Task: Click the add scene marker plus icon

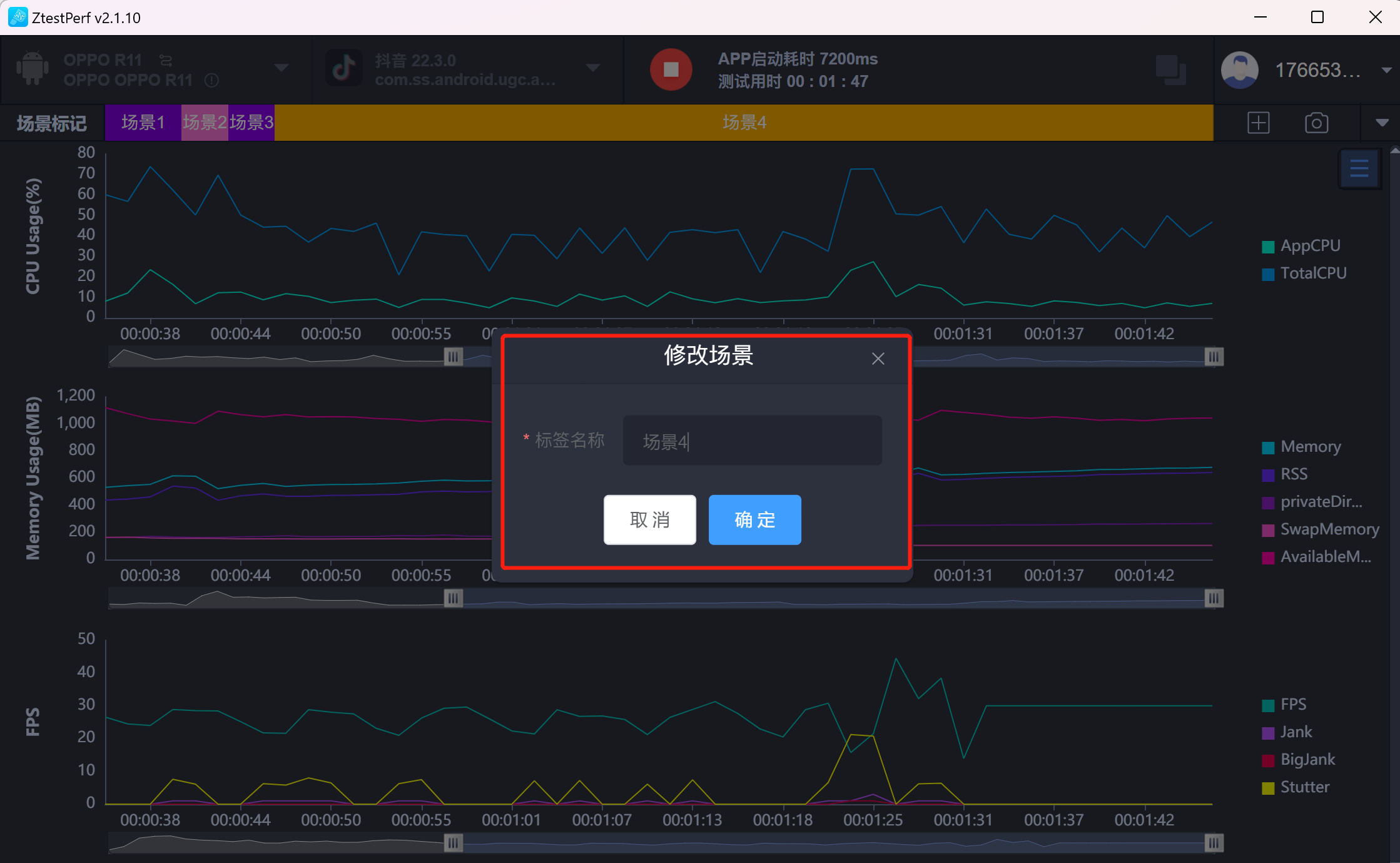Action: click(x=1258, y=123)
